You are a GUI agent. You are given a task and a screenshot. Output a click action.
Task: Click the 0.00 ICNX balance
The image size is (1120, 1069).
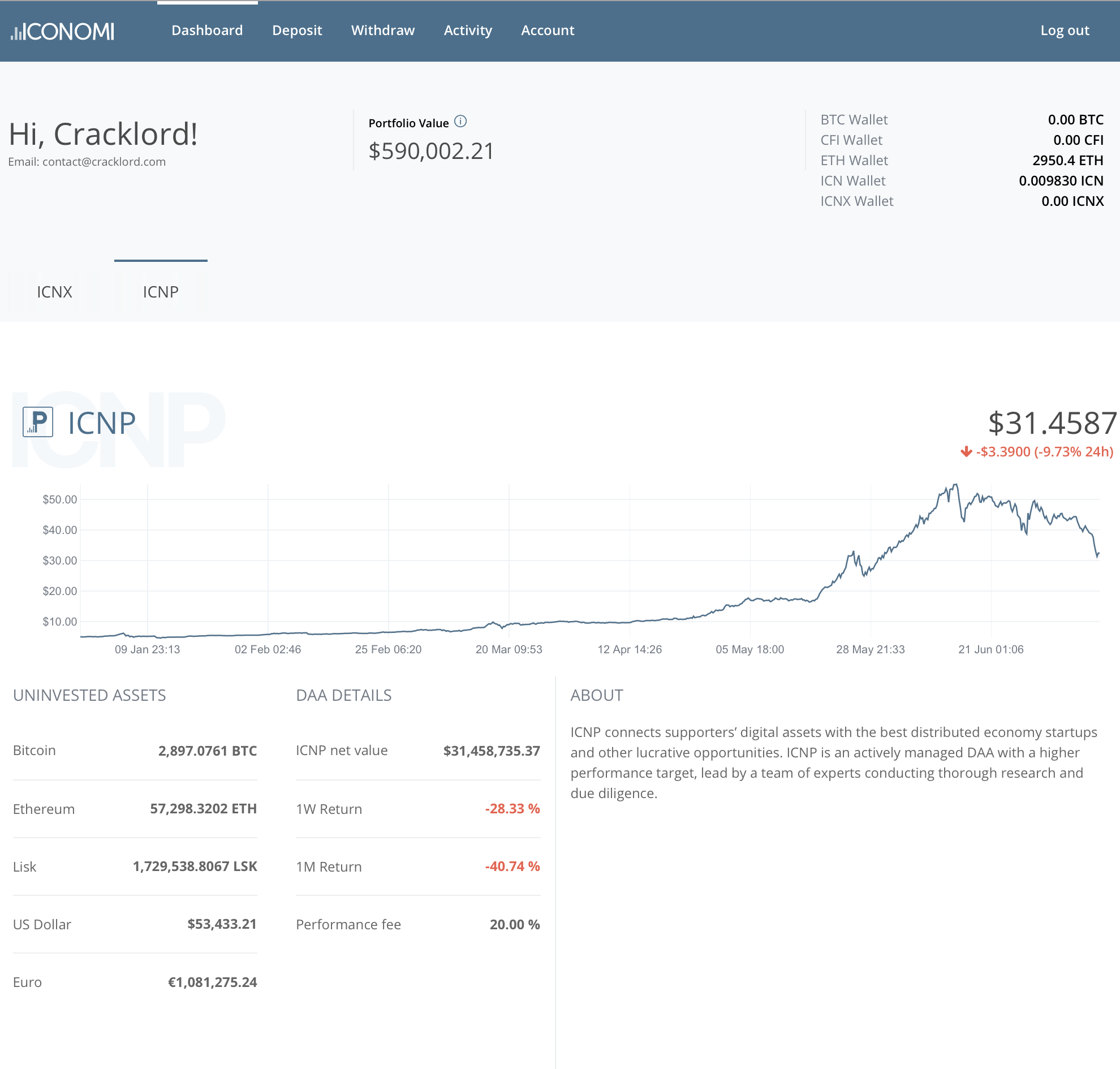1072,201
